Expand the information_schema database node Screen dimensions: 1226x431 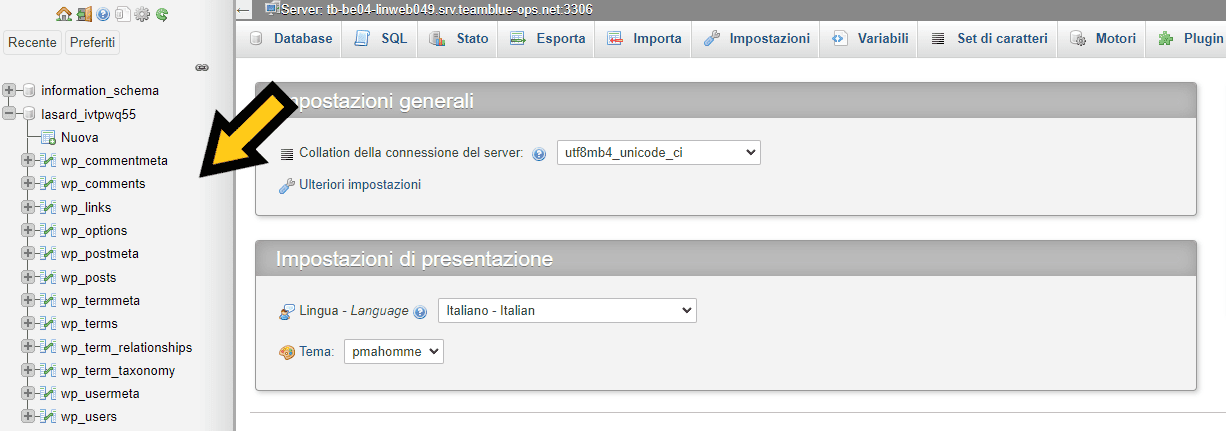(10, 90)
